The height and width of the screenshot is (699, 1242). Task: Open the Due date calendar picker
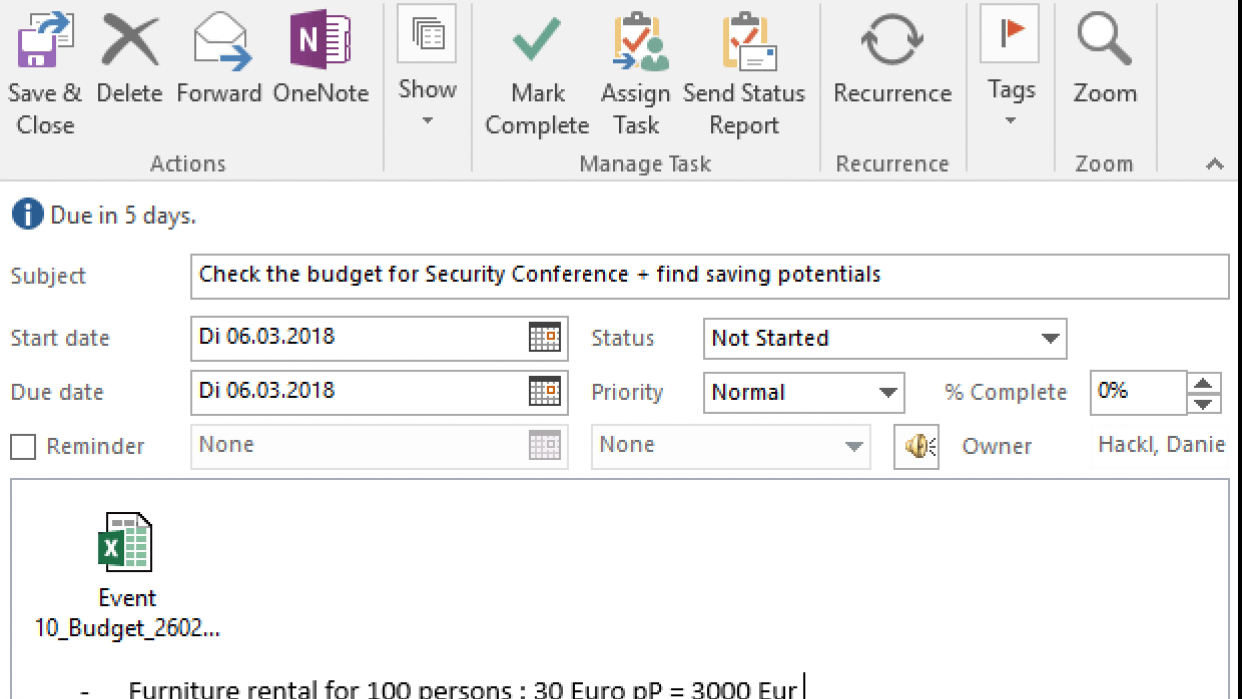(x=545, y=392)
